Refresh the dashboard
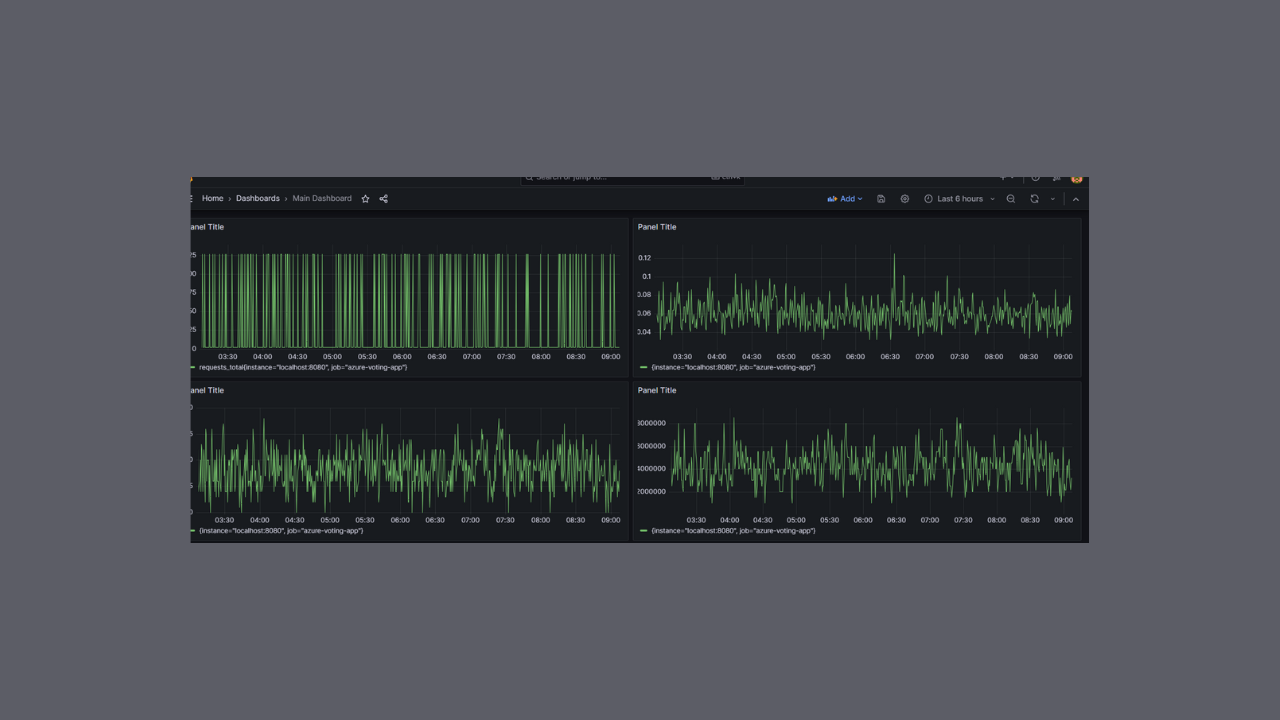The image size is (1280, 720). (1035, 199)
